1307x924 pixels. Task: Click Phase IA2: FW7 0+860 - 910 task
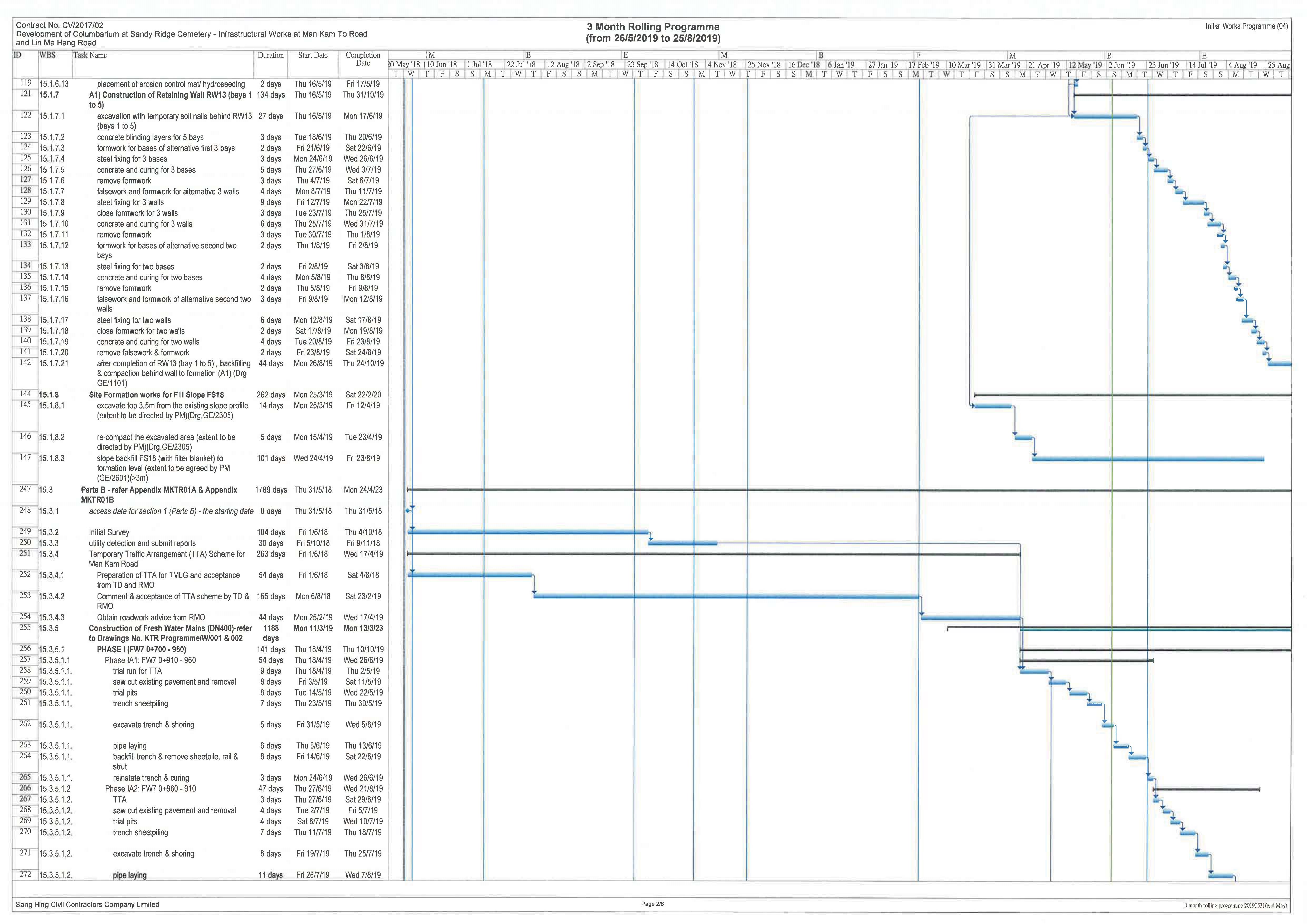point(150,789)
